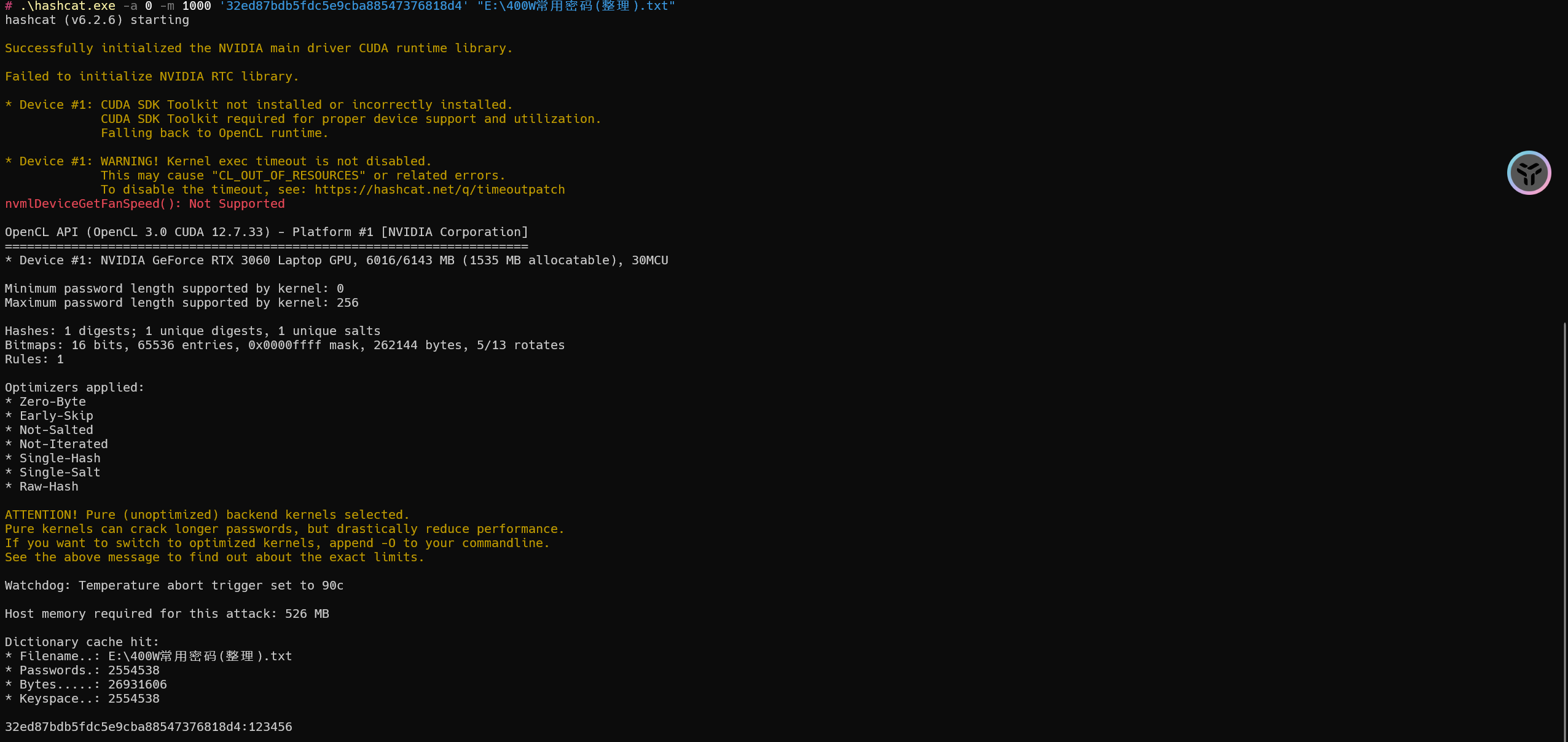Click the hash string in the command line
Image resolution: width=1568 pixels, height=742 pixels.
tap(344, 6)
